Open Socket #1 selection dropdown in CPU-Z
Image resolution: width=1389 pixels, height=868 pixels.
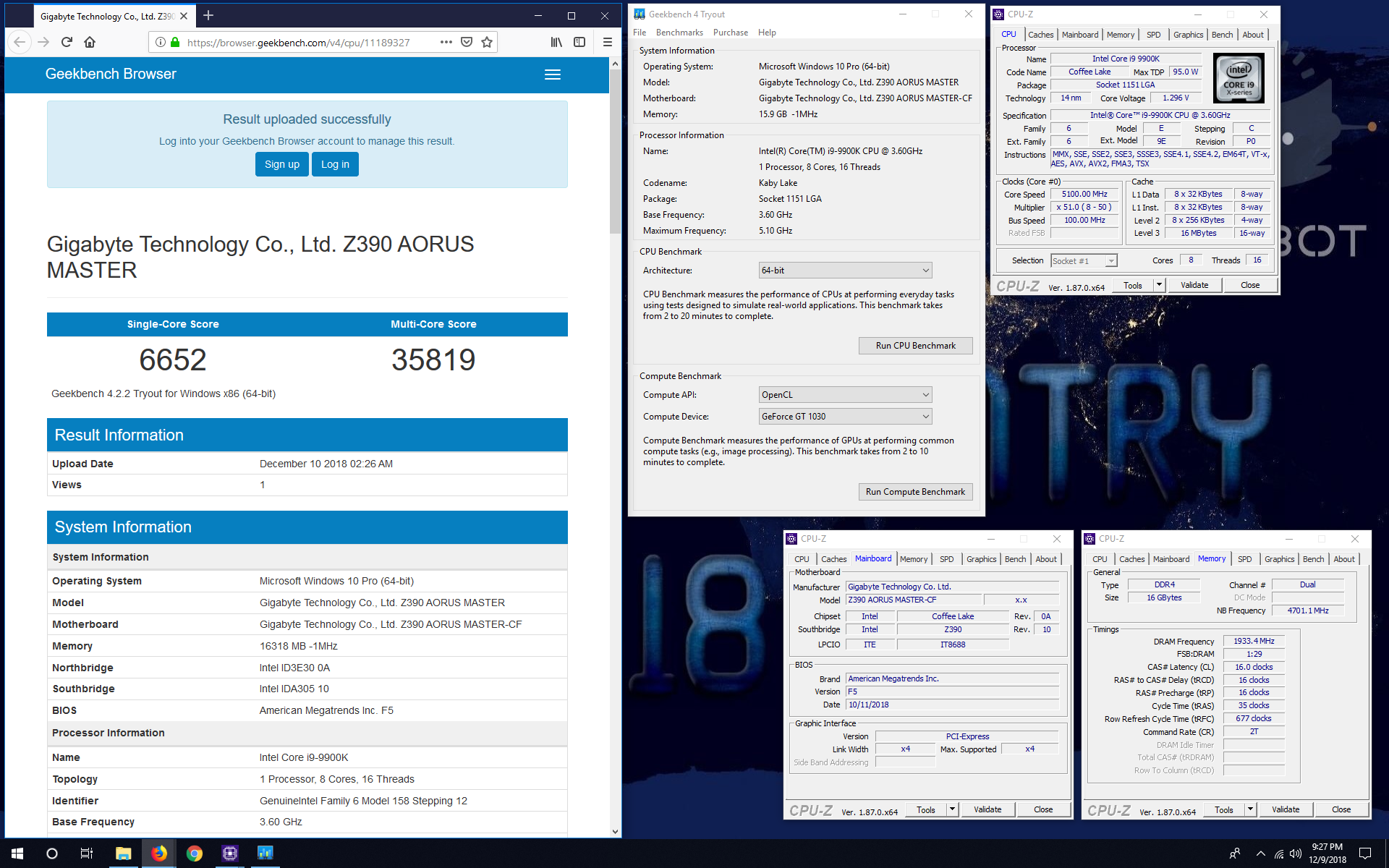click(1084, 260)
